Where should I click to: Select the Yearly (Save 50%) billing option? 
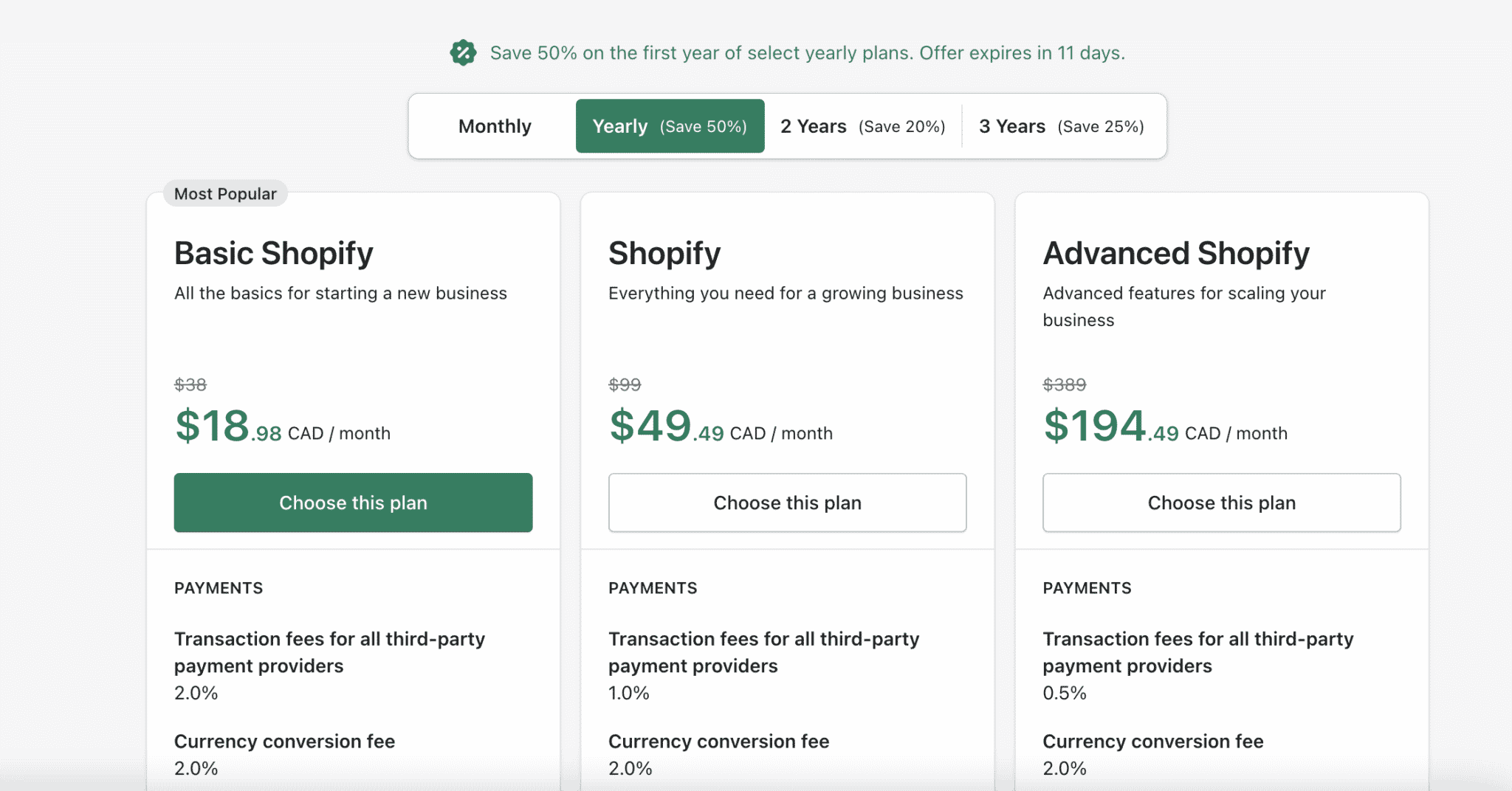(669, 126)
